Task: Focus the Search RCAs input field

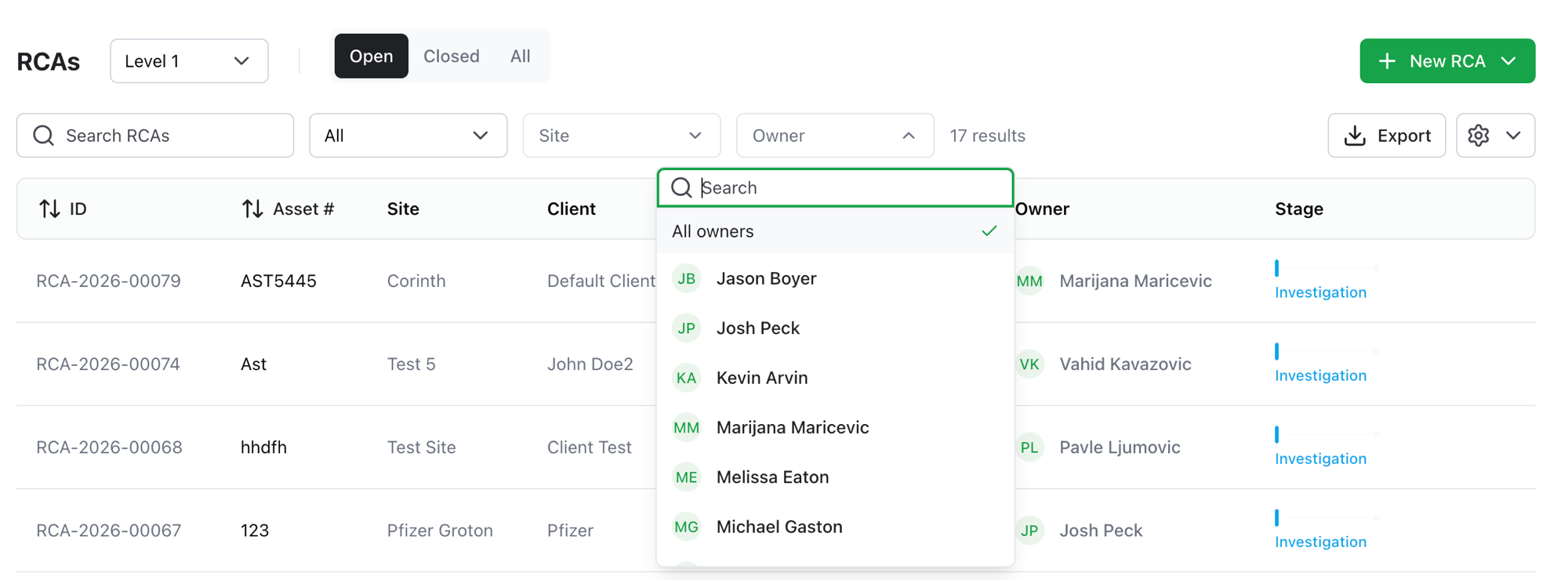Action: (155, 136)
